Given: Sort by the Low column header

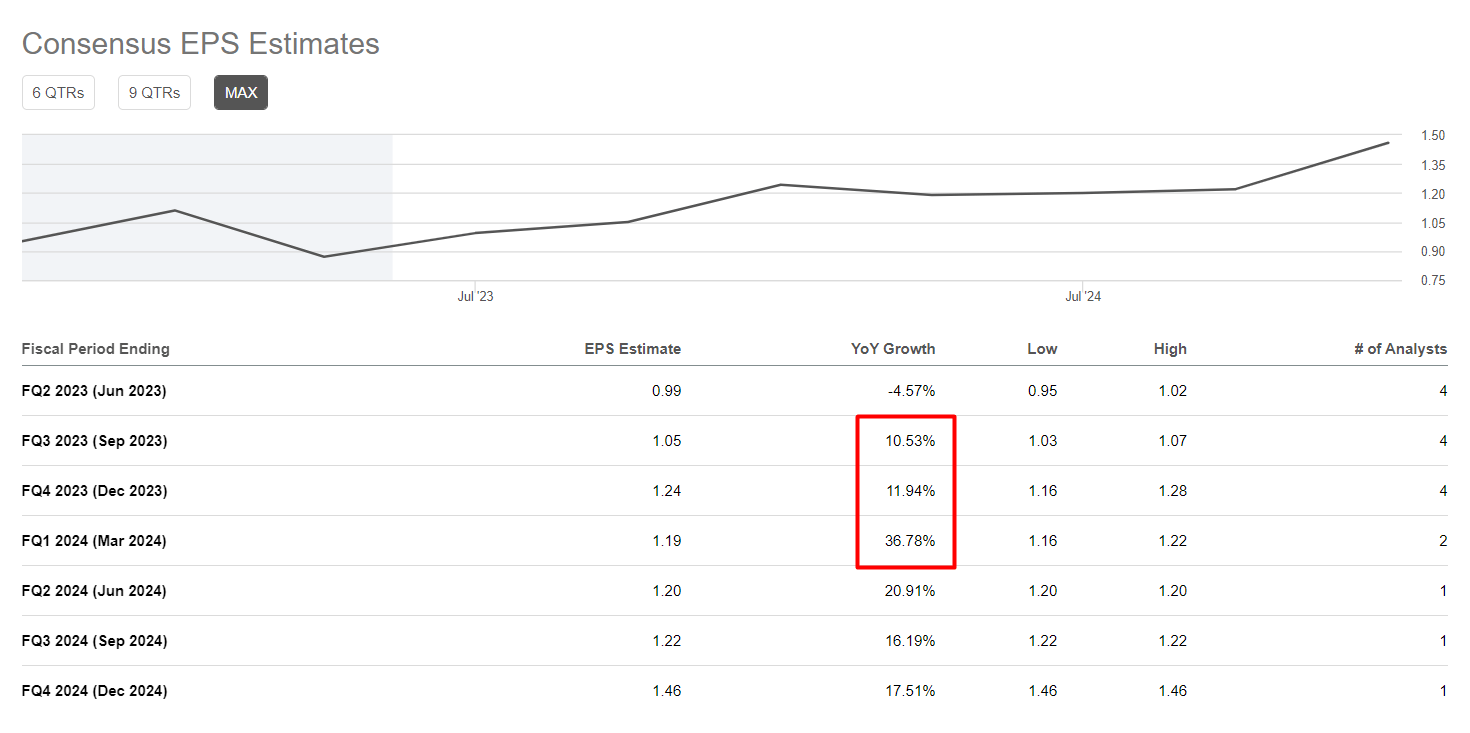Looking at the screenshot, I should (x=1041, y=348).
